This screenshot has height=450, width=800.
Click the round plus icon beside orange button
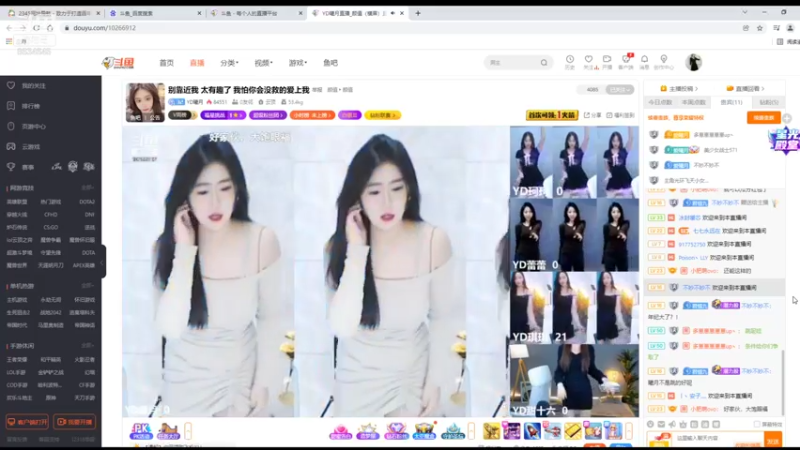coord(787,118)
